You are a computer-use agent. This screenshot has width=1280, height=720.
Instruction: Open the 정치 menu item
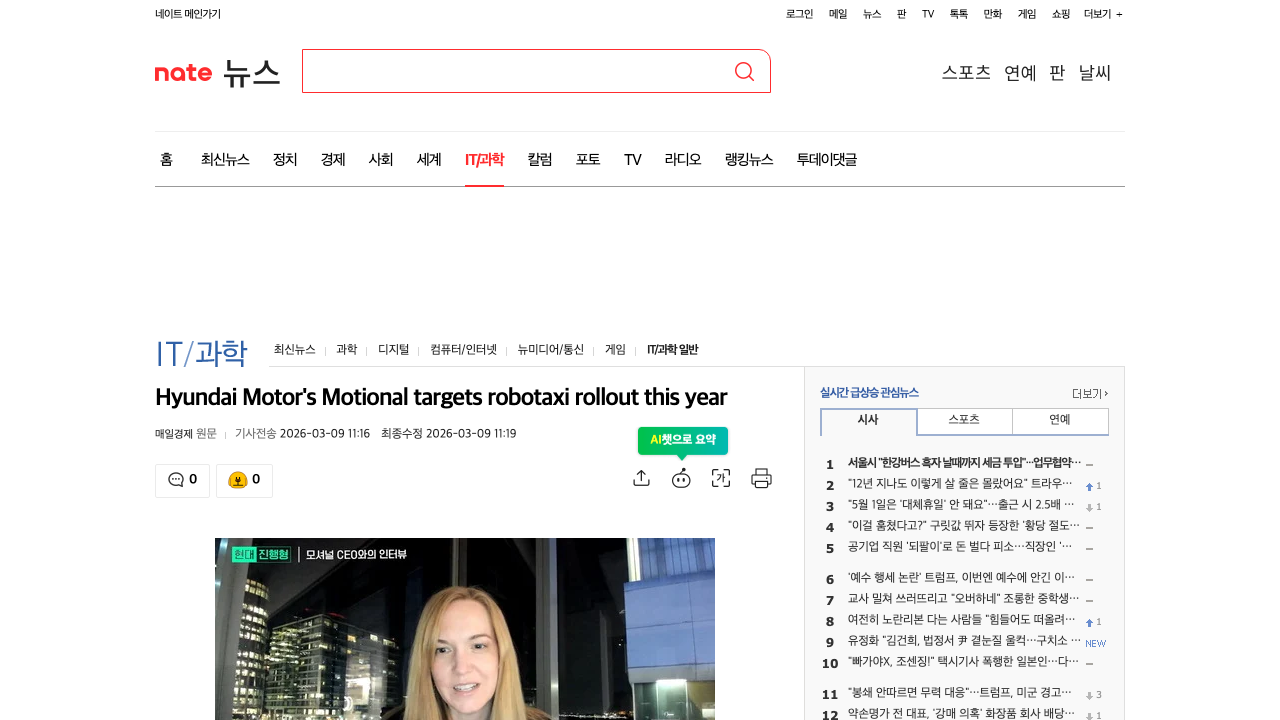point(285,159)
